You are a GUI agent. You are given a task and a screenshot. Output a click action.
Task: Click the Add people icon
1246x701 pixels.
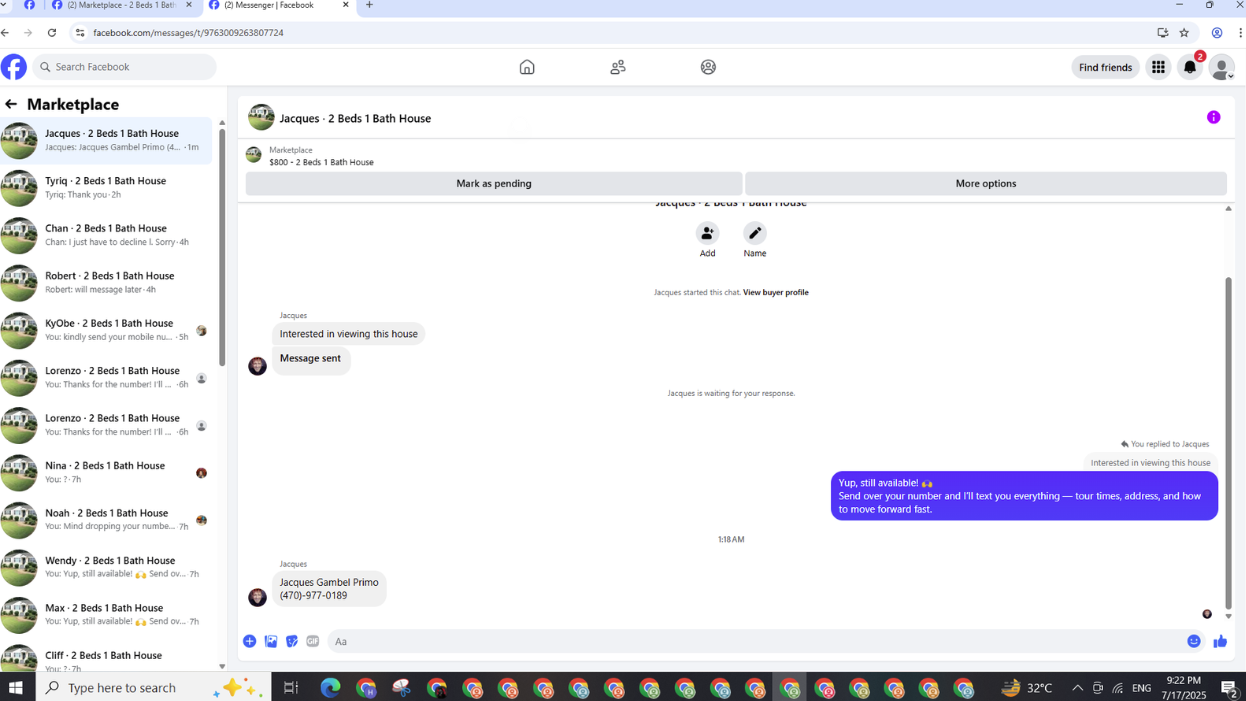click(x=707, y=233)
